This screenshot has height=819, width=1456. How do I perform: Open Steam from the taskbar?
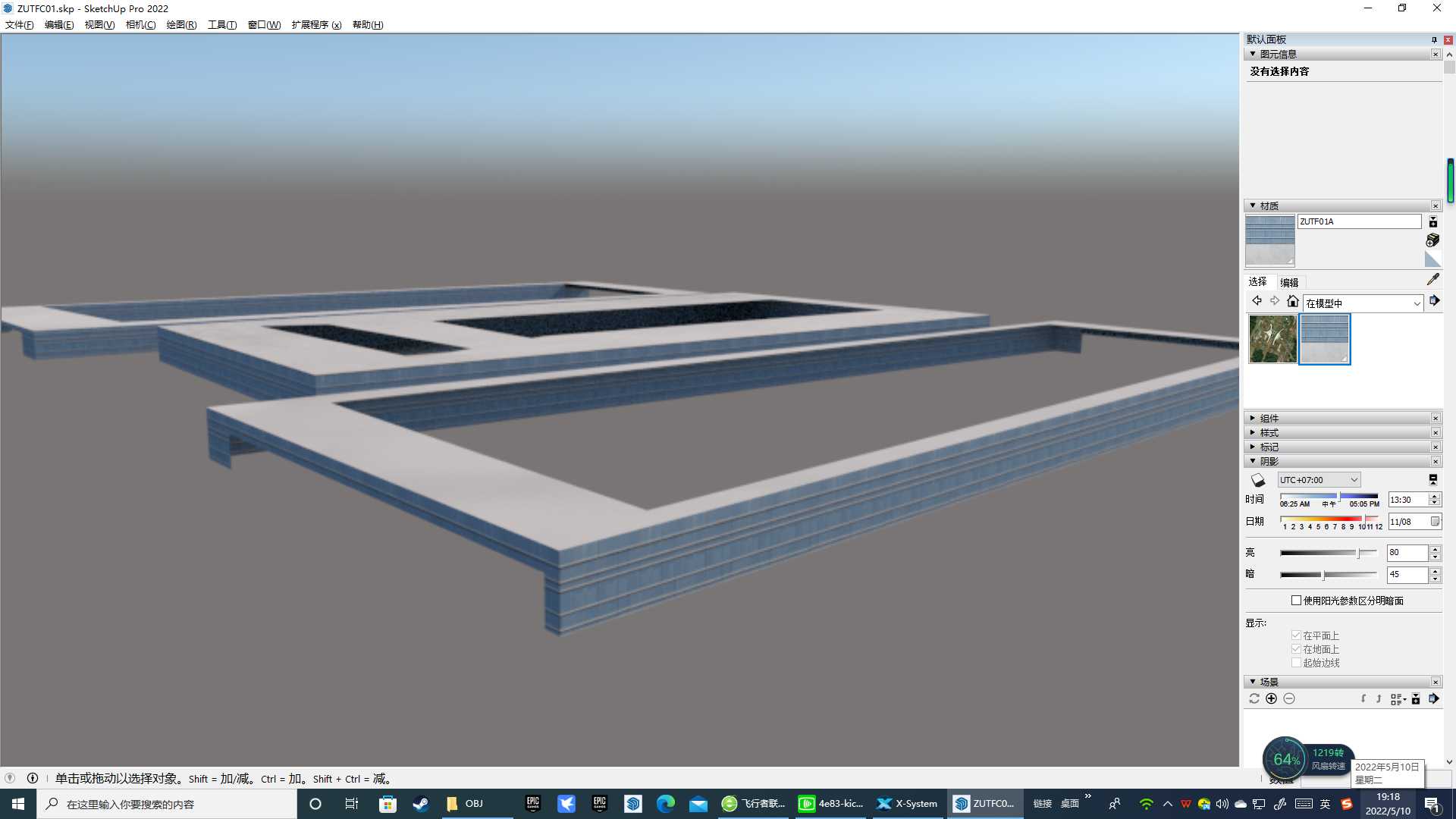421,804
